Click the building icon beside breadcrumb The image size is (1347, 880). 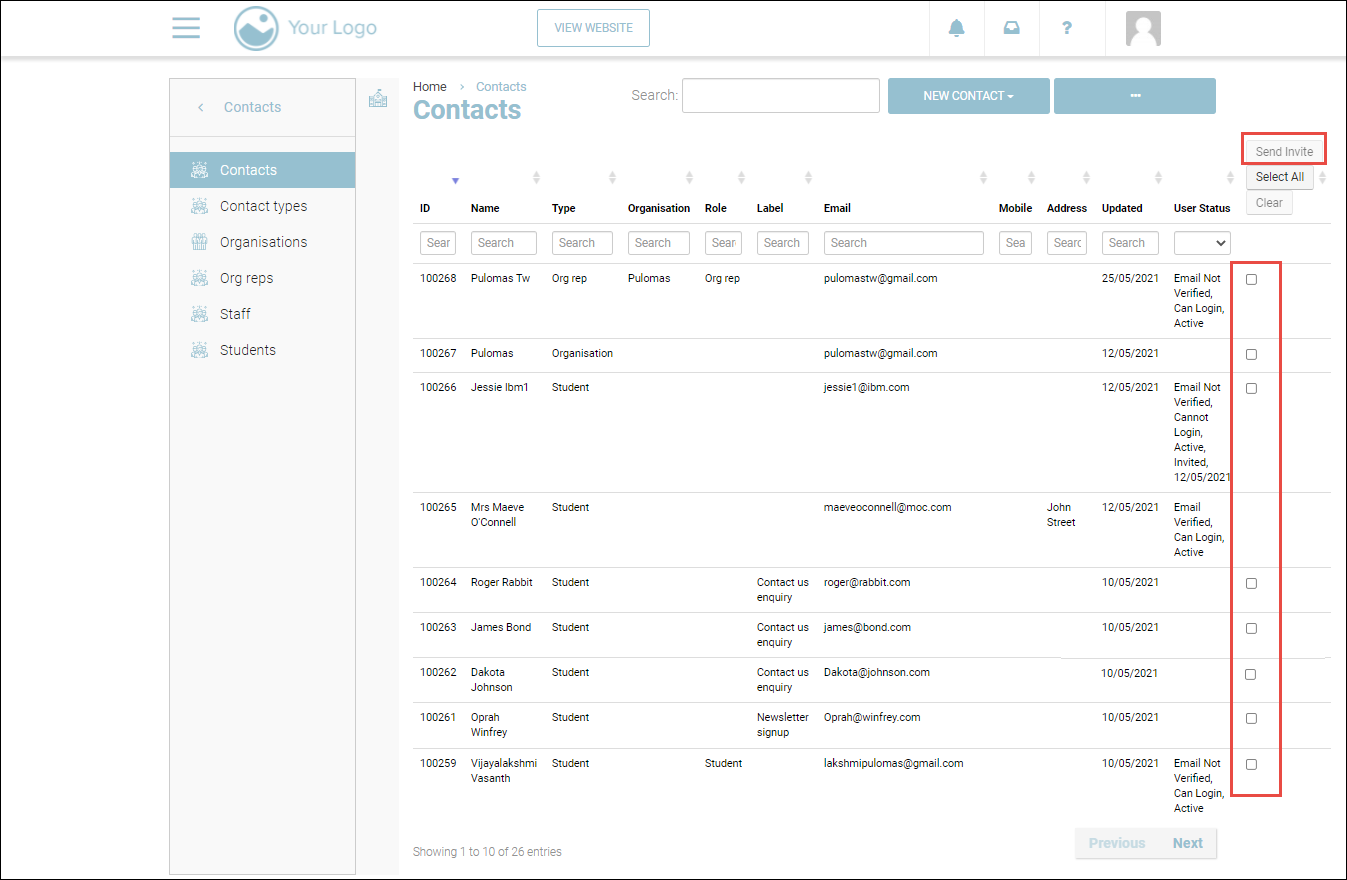pyautogui.click(x=378, y=99)
